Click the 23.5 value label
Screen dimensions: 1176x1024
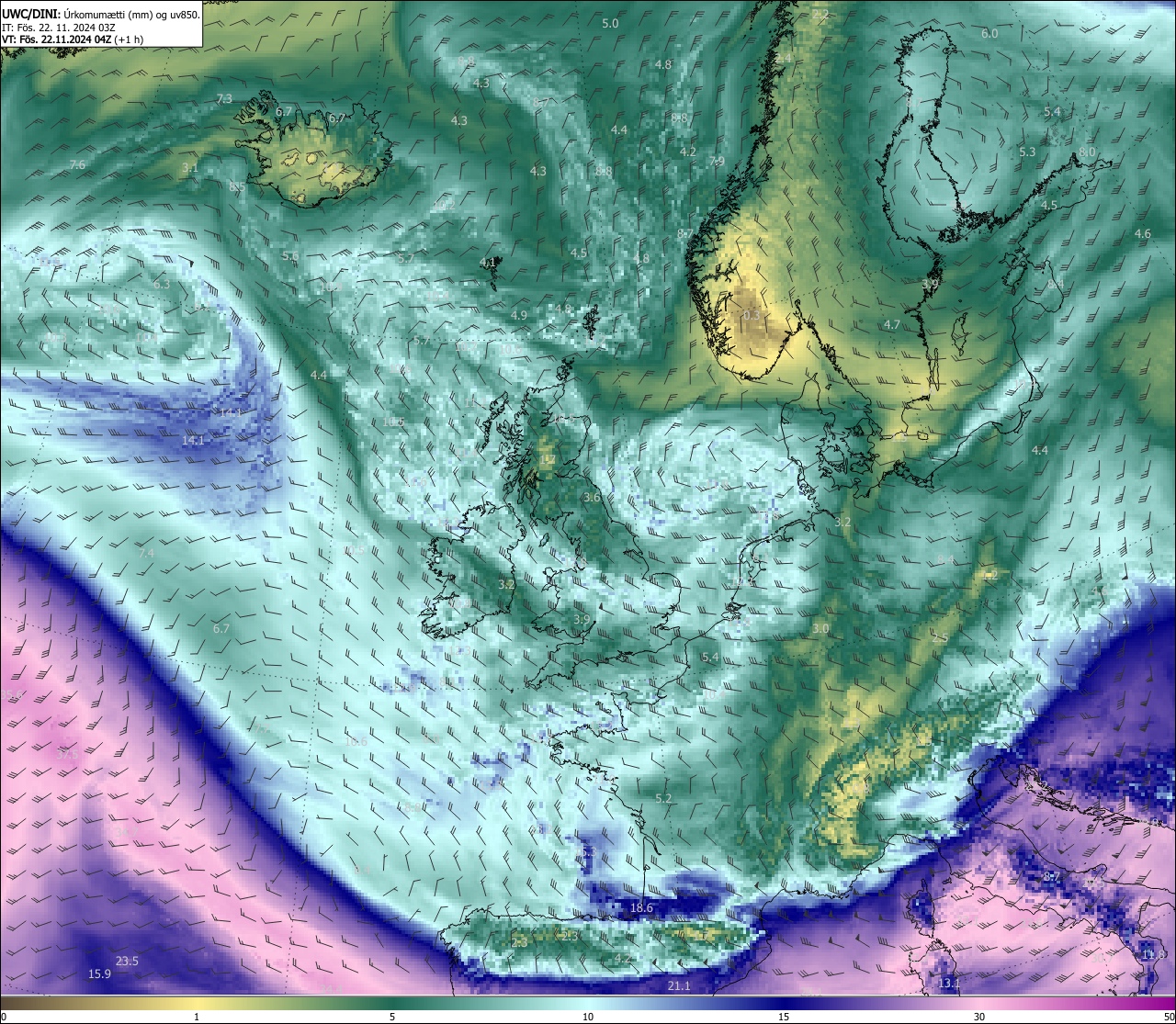coord(127,962)
